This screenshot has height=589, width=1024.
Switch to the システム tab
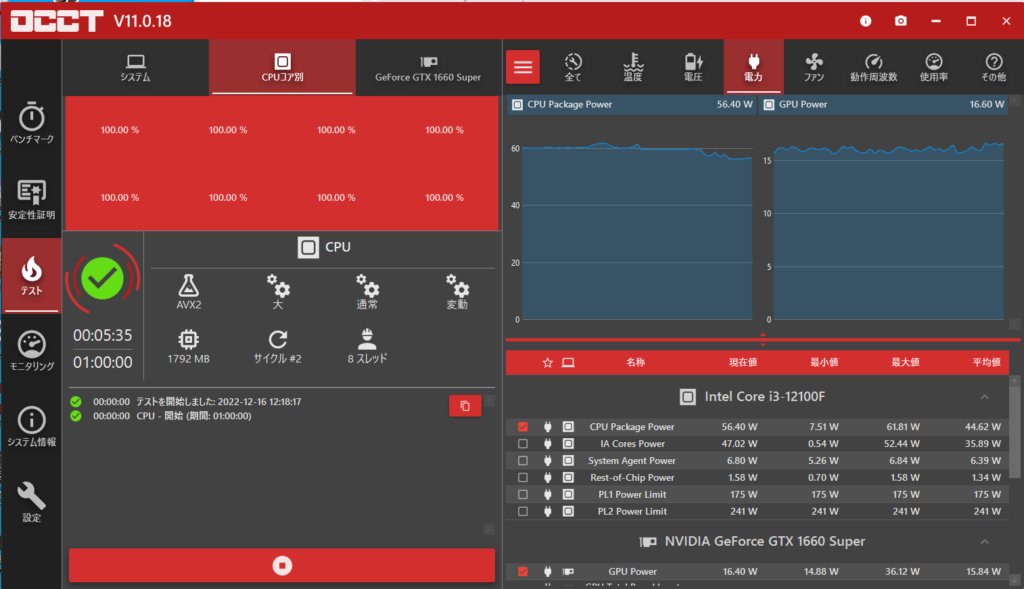pos(136,67)
